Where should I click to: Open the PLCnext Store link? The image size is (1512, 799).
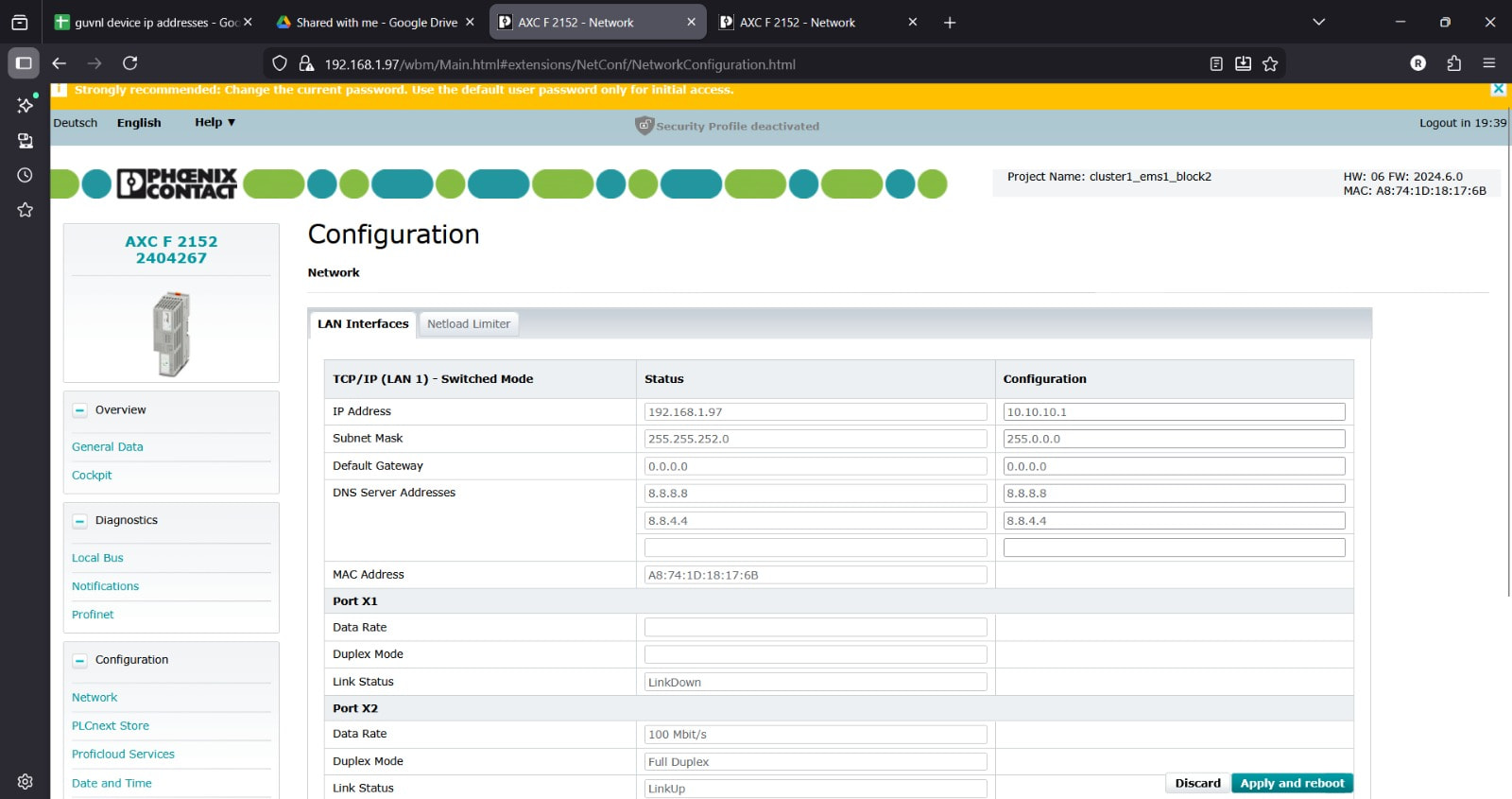(111, 725)
